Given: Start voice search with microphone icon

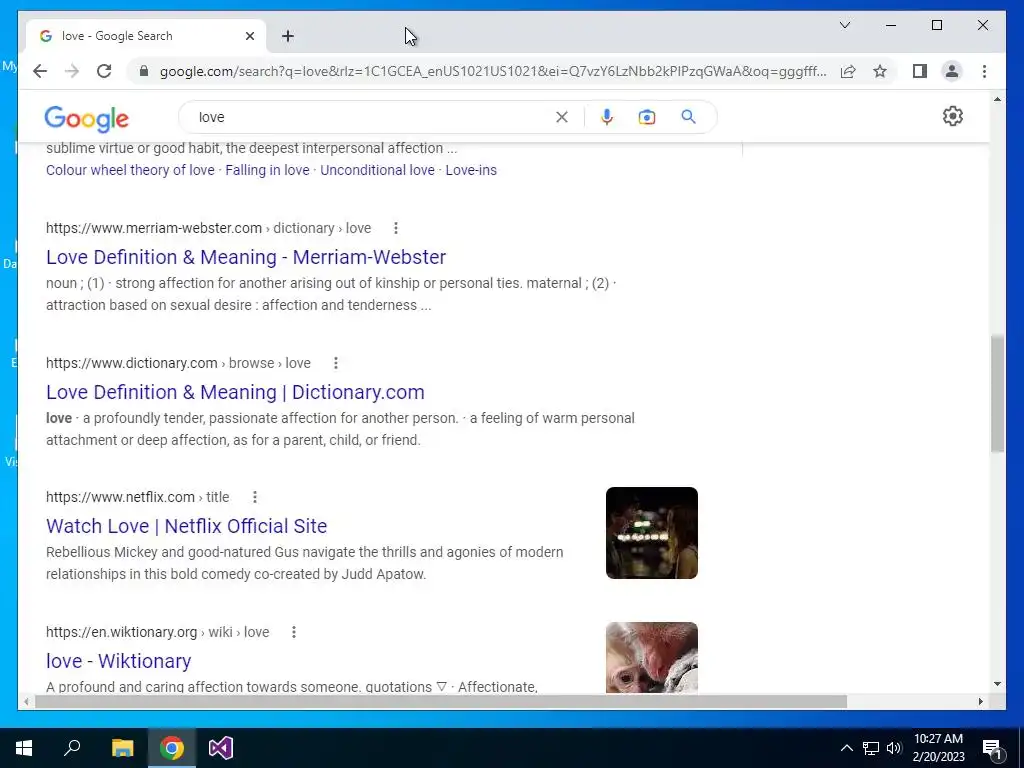Looking at the screenshot, I should coord(607,117).
